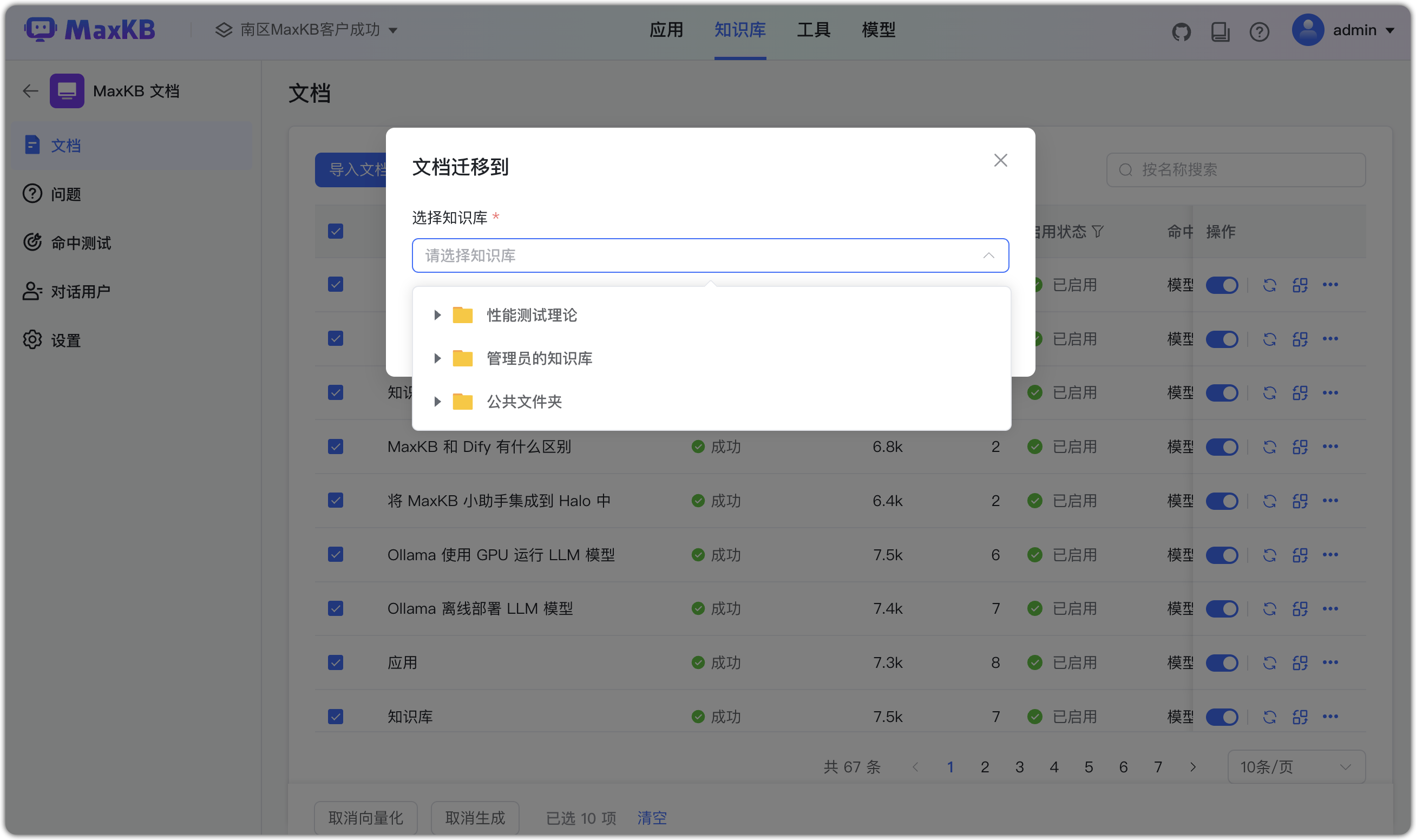The image size is (1416, 840).
Task: Click the previous page arrow
Action: tap(915, 767)
